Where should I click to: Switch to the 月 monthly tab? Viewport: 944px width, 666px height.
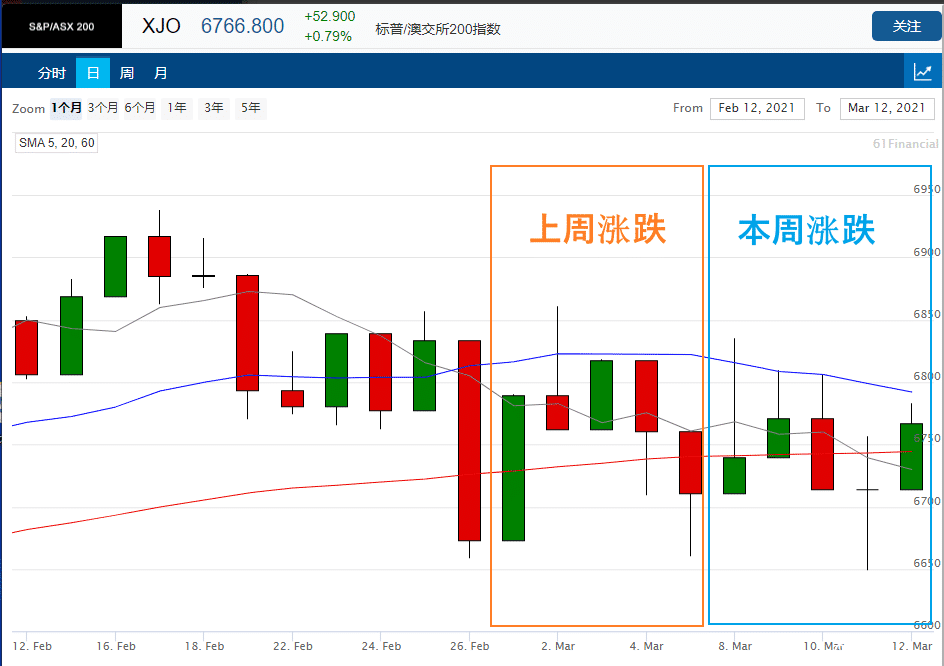click(x=160, y=73)
